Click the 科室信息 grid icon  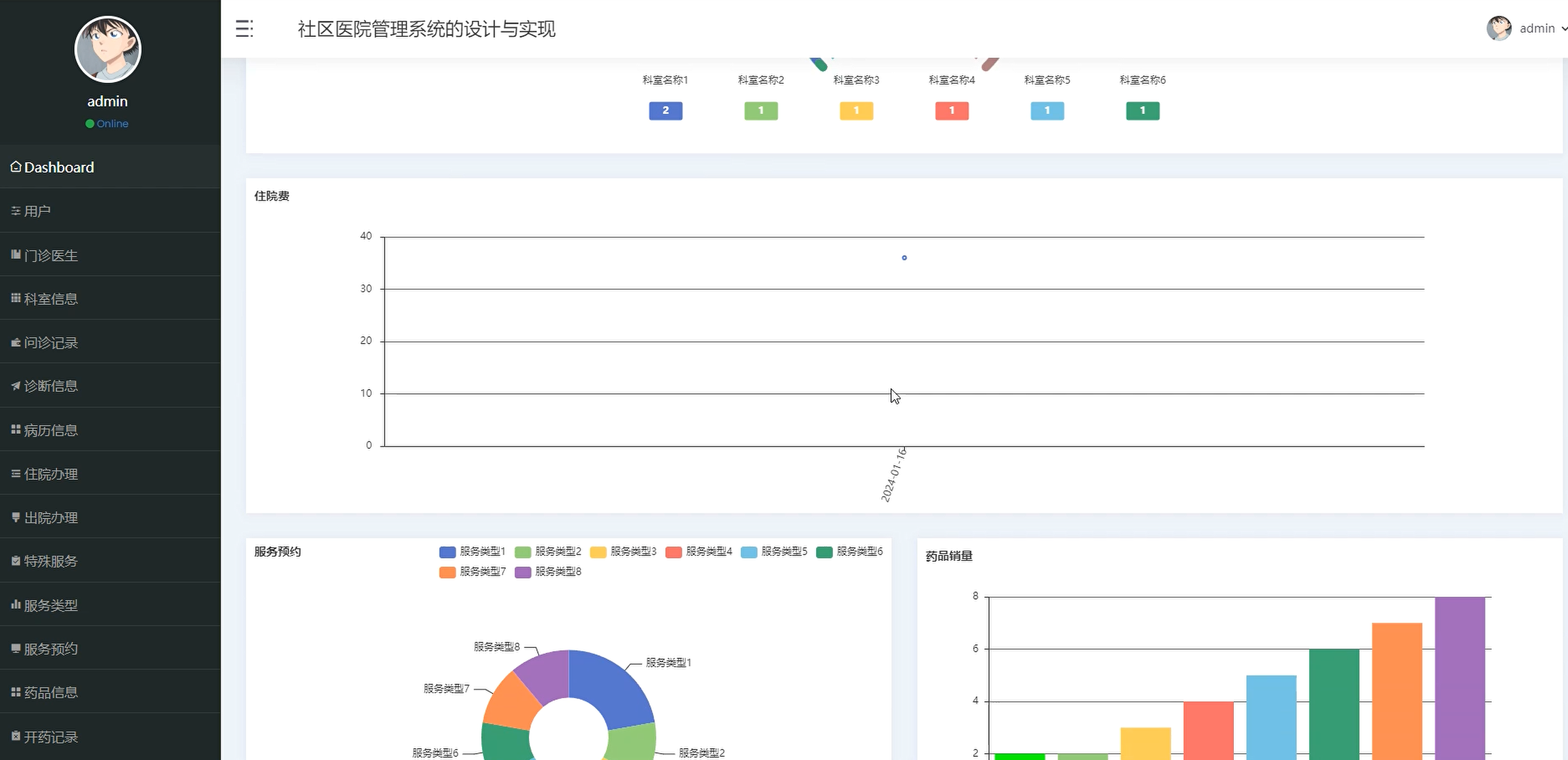(16, 298)
